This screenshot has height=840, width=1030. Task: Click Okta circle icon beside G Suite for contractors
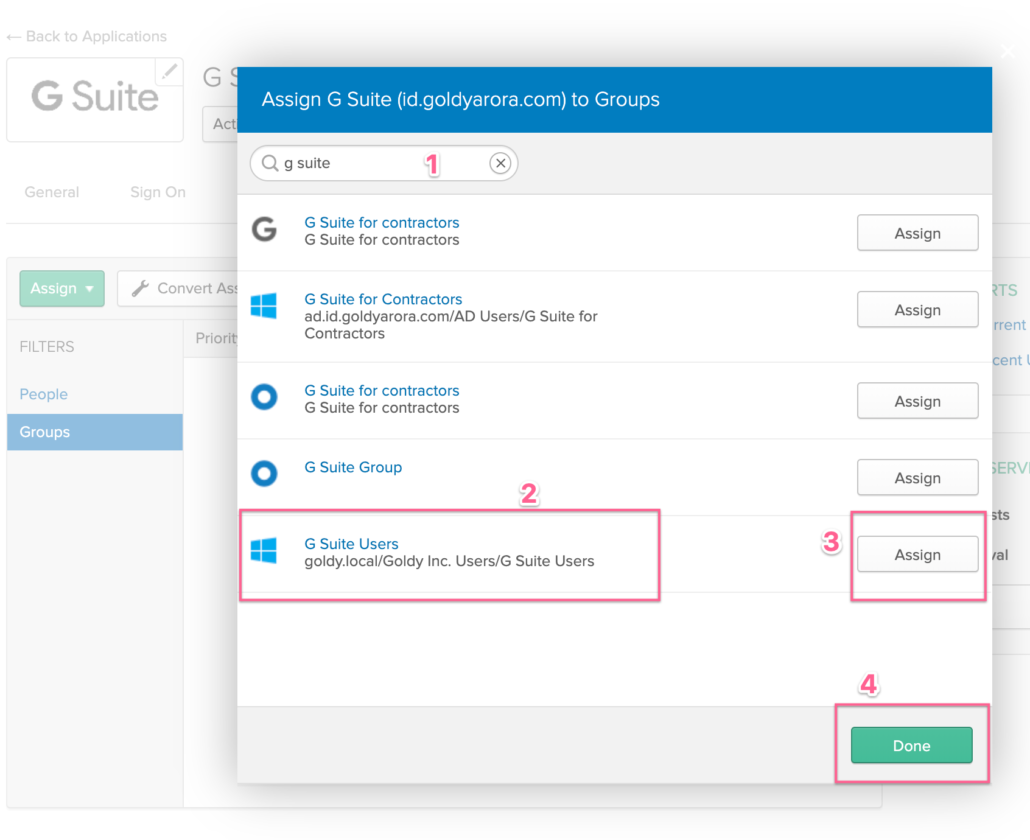pyautogui.click(x=264, y=397)
